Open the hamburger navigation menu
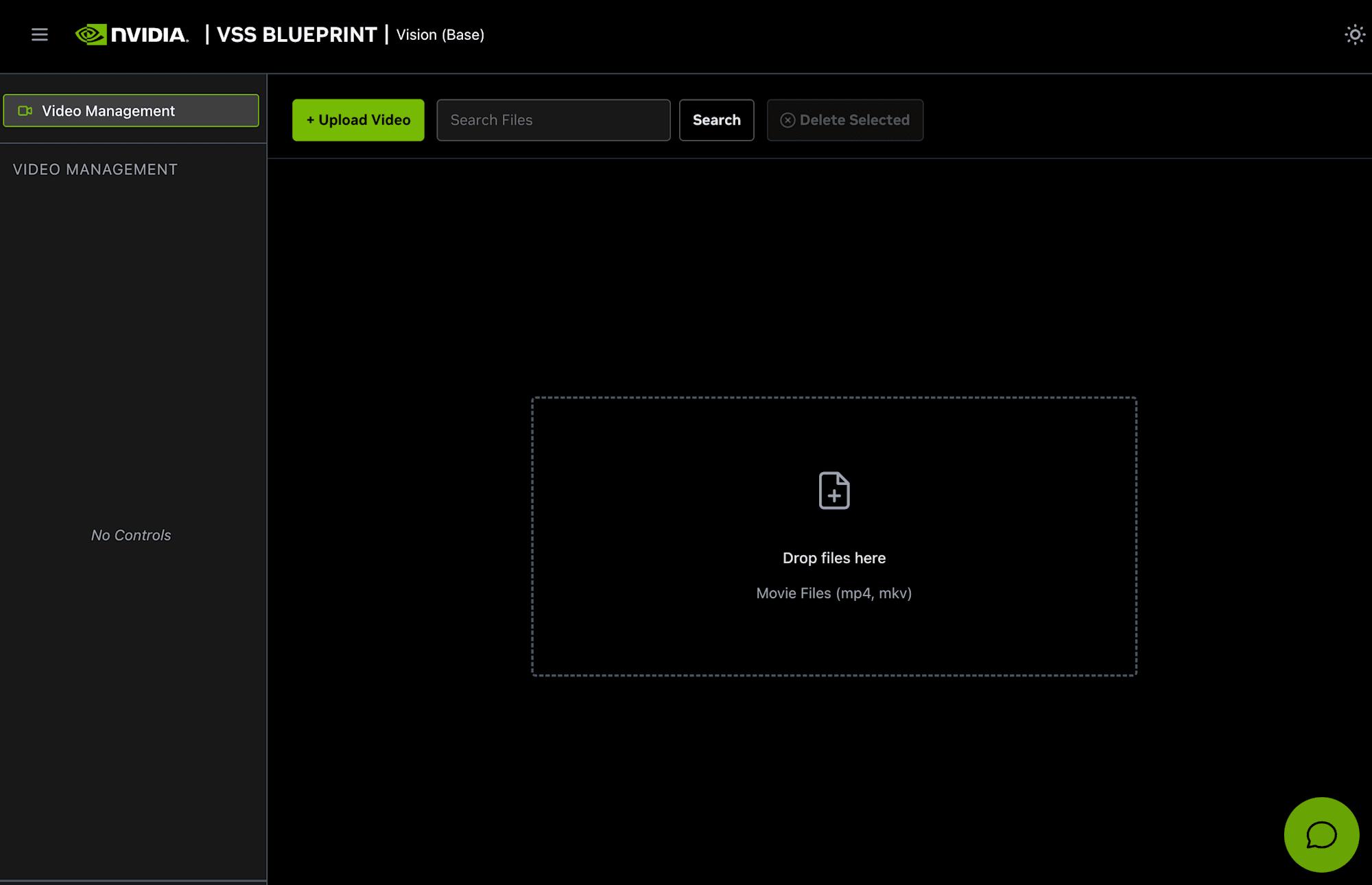The image size is (1372, 885). (39, 34)
